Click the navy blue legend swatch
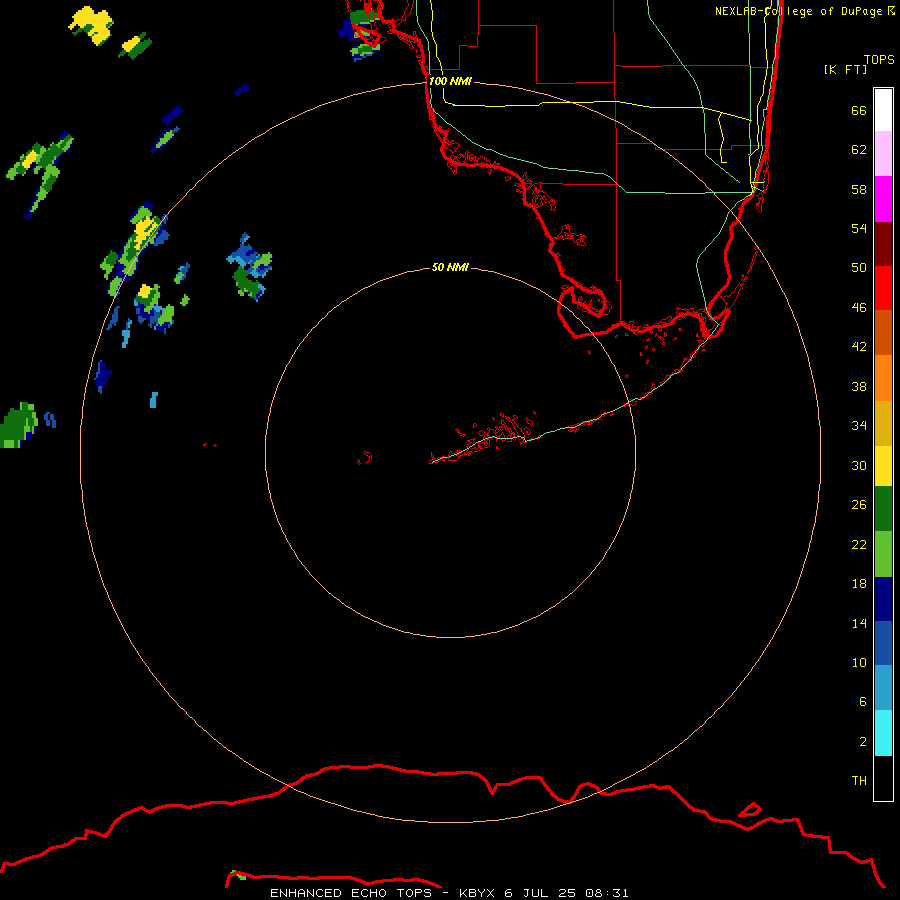This screenshot has width=900, height=900. pos(883,599)
